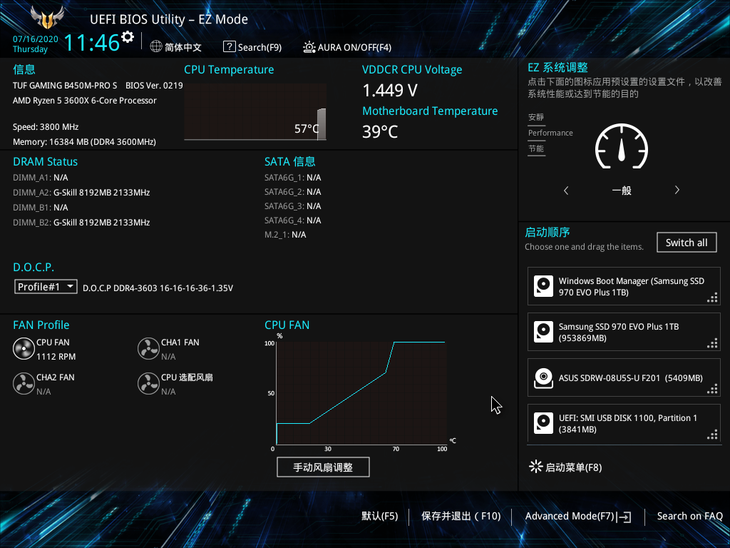Select UEFI: SMI USB DISK boot entry
This screenshot has width=730, height=548.
(624, 423)
